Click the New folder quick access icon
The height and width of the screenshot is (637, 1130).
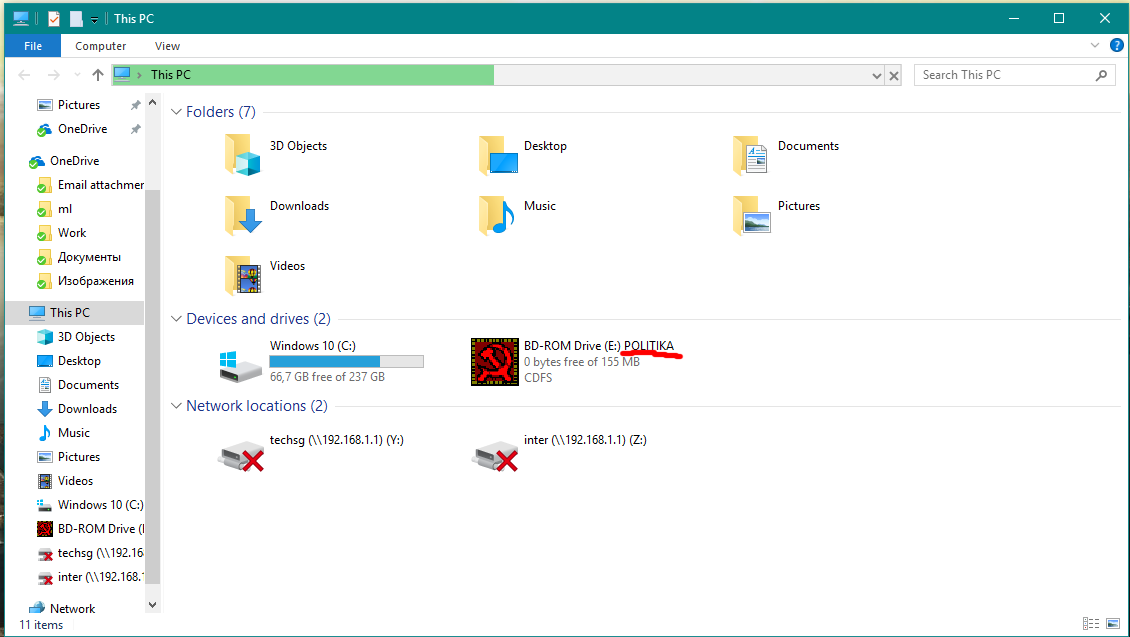coord(76,19)
